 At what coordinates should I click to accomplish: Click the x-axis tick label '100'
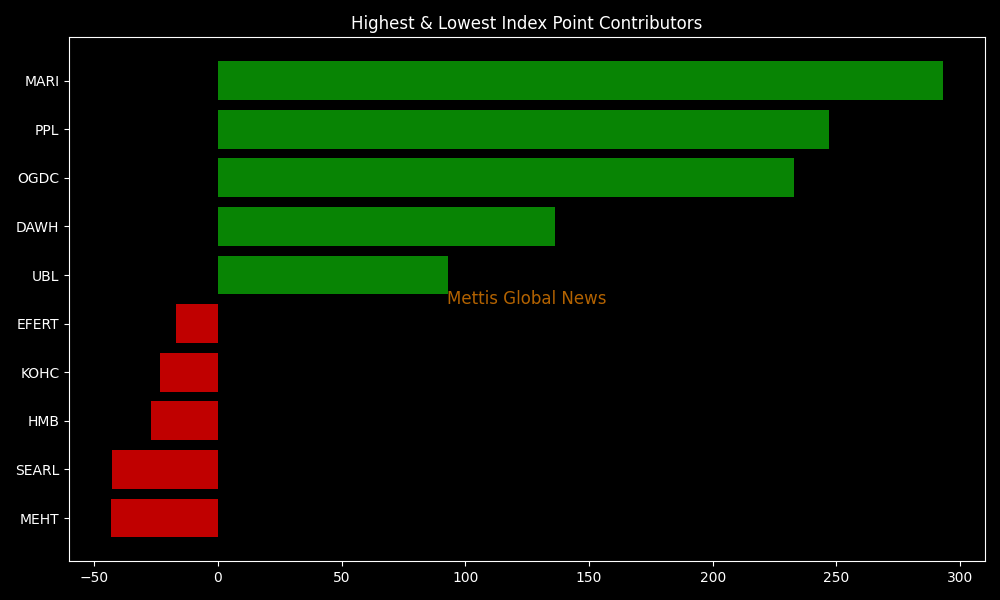pos(466,578)
